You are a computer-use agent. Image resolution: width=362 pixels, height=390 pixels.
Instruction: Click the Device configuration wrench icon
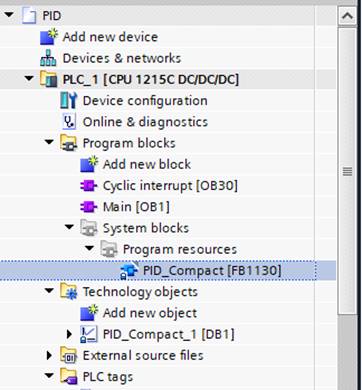point(69,100)
